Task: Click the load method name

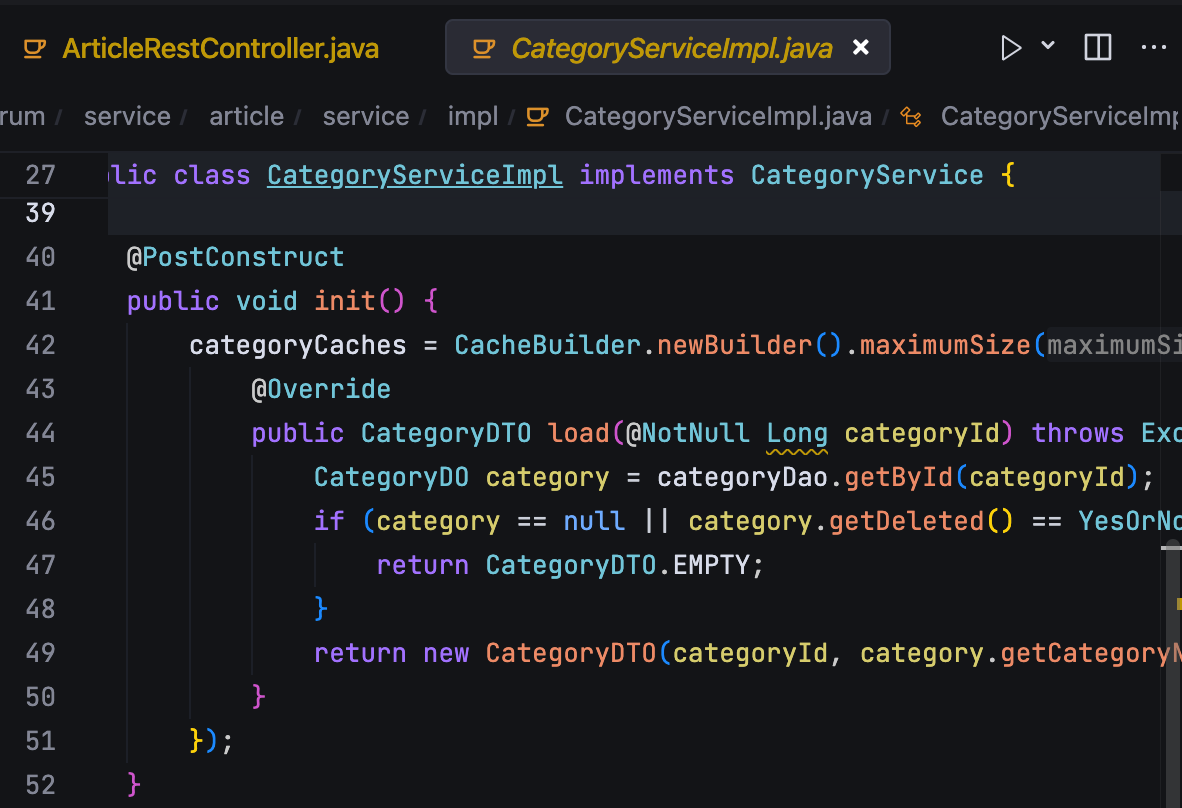Action: click(x=578, y=433)
